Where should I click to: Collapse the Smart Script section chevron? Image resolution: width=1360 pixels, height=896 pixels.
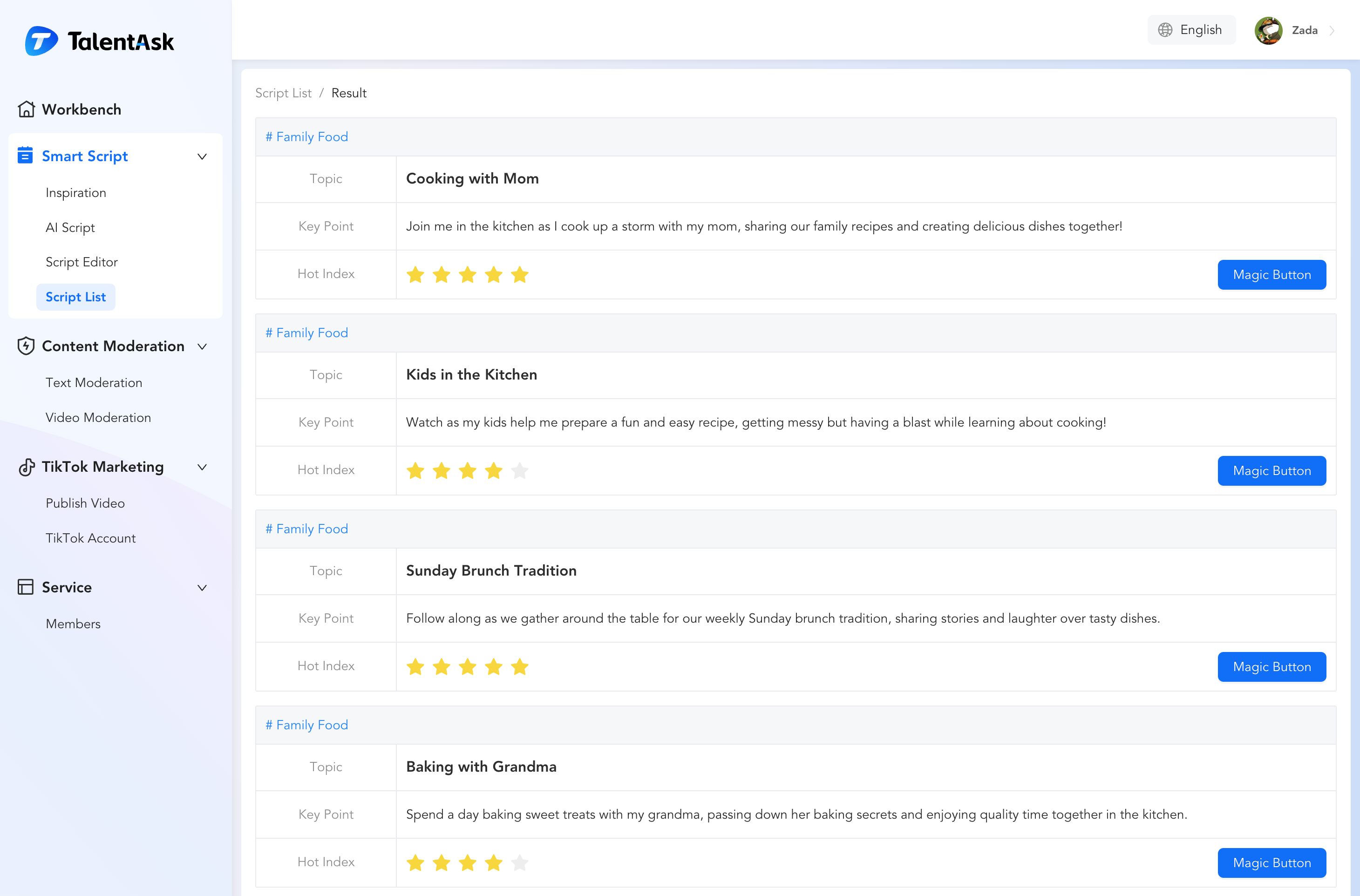coord(202,156)
